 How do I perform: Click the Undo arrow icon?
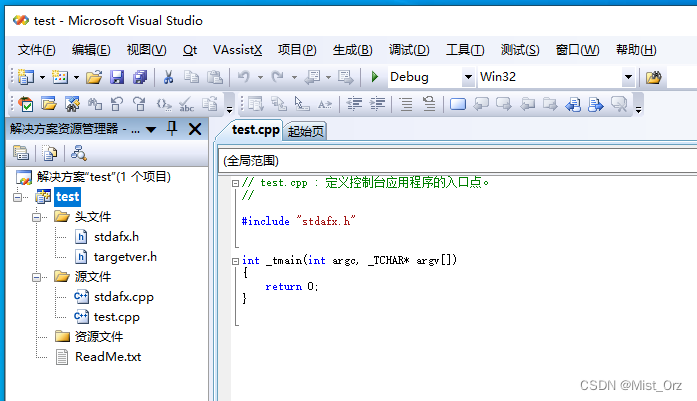(244, 77)
